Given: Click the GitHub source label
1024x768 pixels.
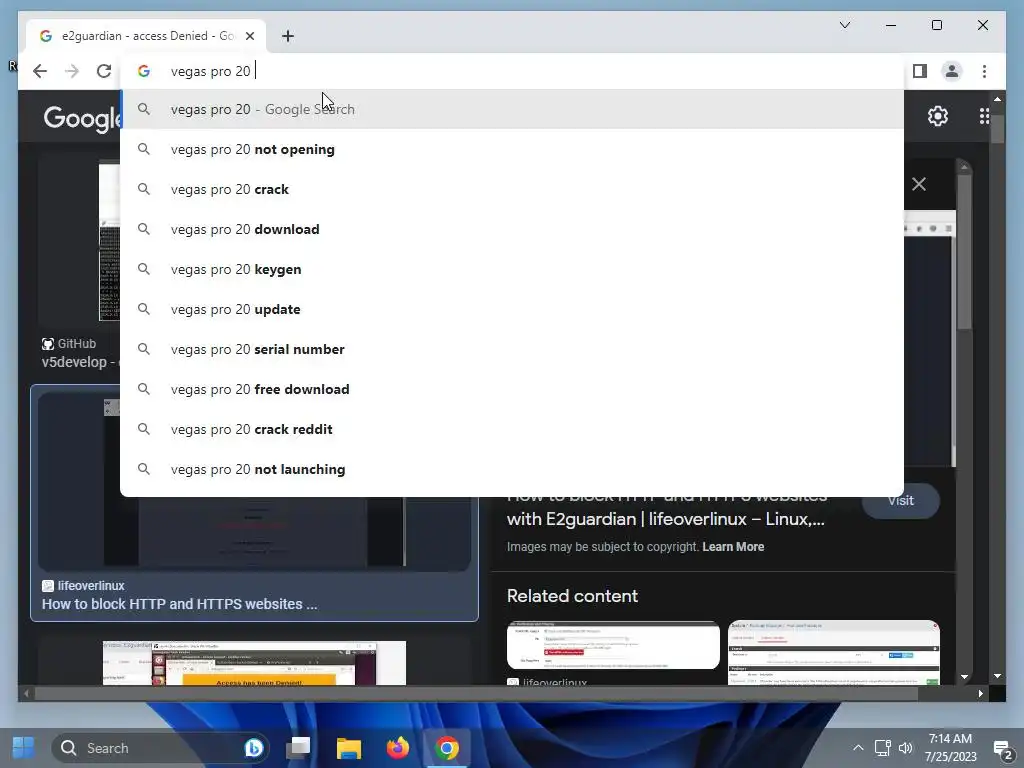Looking at the screenshot, I should (x=69, y=344).
